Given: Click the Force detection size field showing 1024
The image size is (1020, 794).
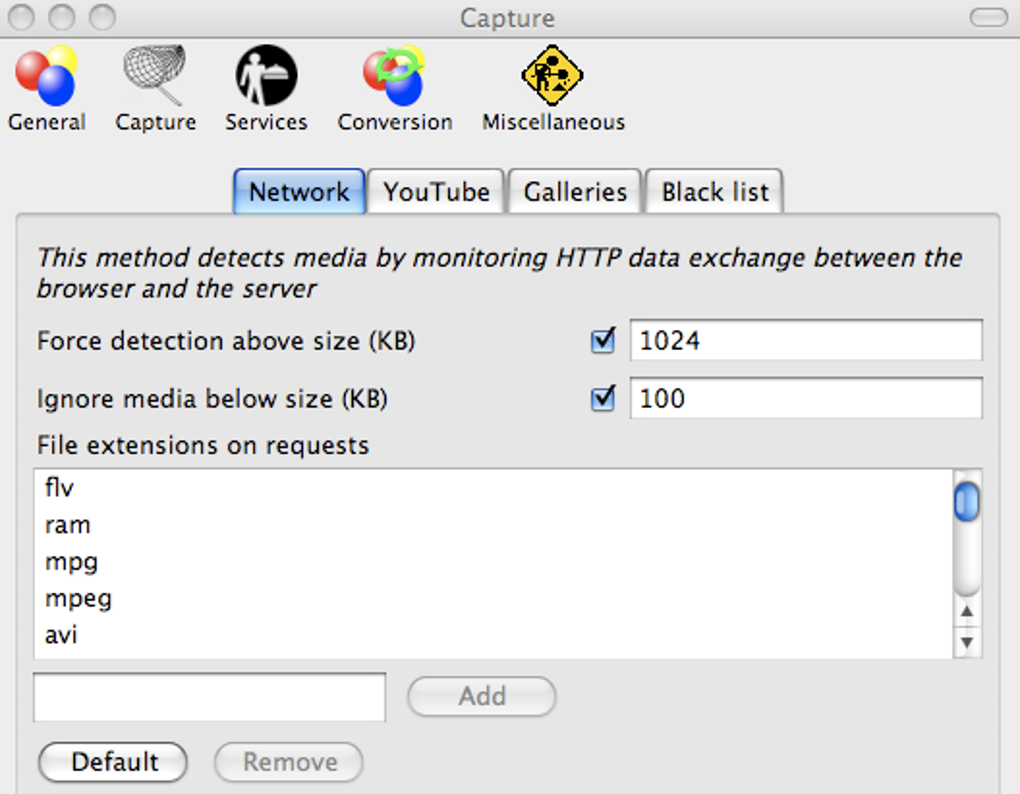Looking at the screenshot, I should pyautogui.click(x=805, y=341).
